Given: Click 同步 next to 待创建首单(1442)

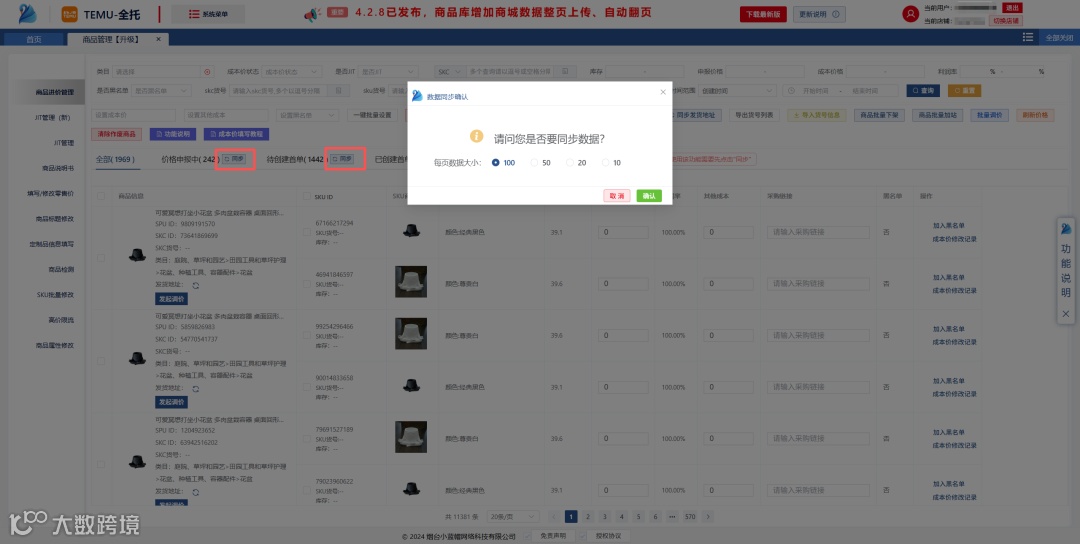Looking at the screenshot, I should [x=344, y=159].
